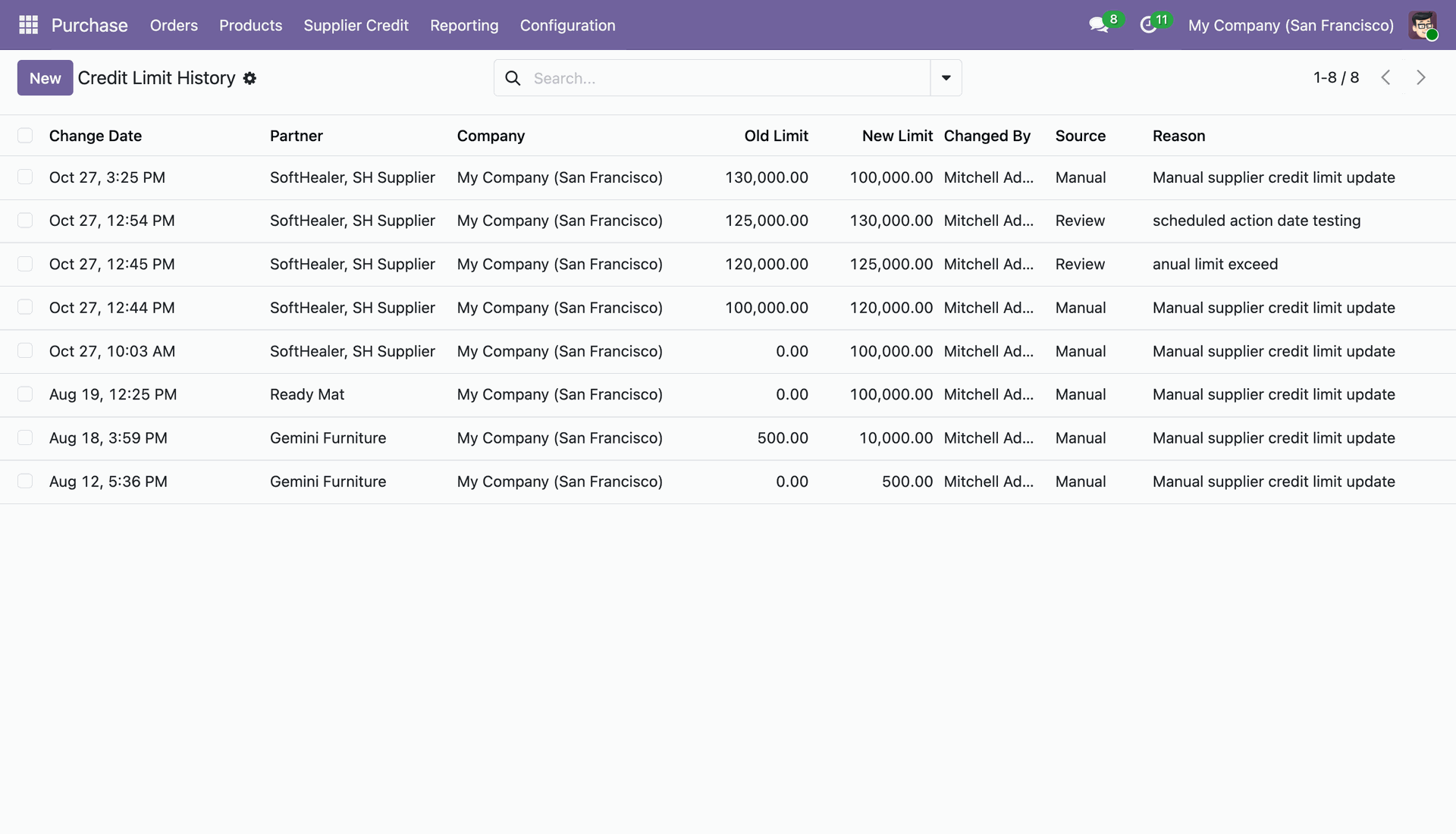Open the Orders menu
Viewport: 1456px width, 834px height.
(174, 25)
